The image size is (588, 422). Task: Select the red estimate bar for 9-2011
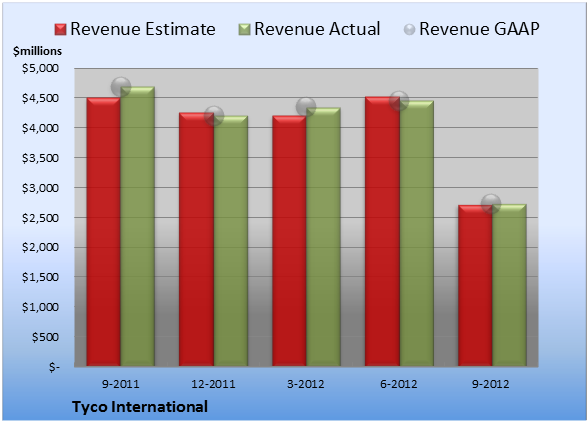point(104,231)
